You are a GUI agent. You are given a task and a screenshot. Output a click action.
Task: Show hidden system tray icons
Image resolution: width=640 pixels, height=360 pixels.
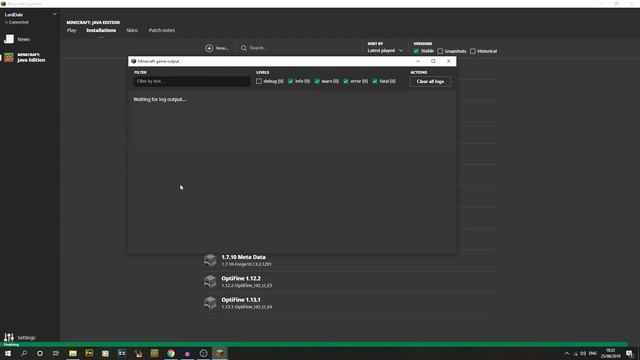pyautogui.click(x=567, y=353)
